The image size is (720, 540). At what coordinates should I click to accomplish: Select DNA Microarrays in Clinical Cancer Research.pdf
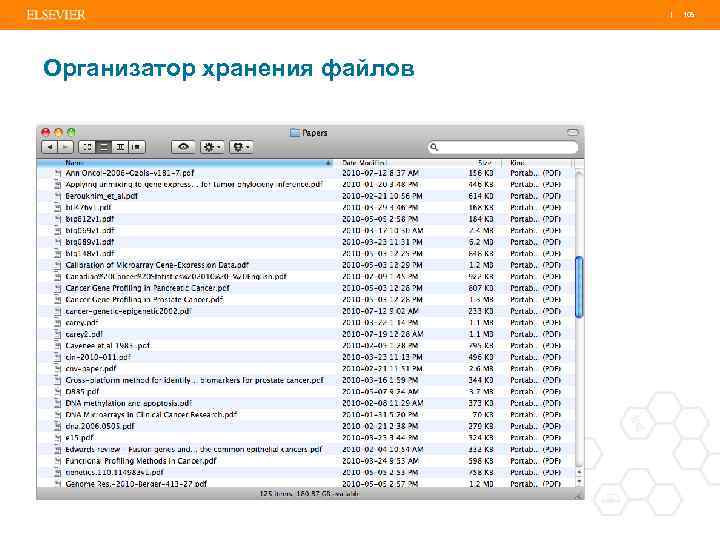(x=151, y=415)
